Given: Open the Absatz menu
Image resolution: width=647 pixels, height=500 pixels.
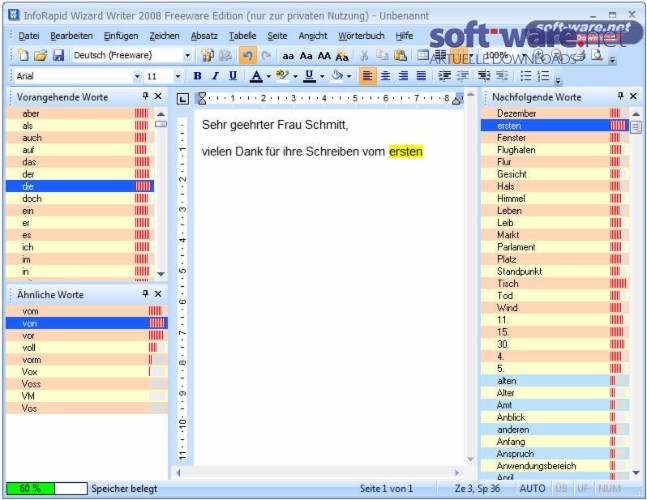Looking at the screenshot, I should point(204,36).
